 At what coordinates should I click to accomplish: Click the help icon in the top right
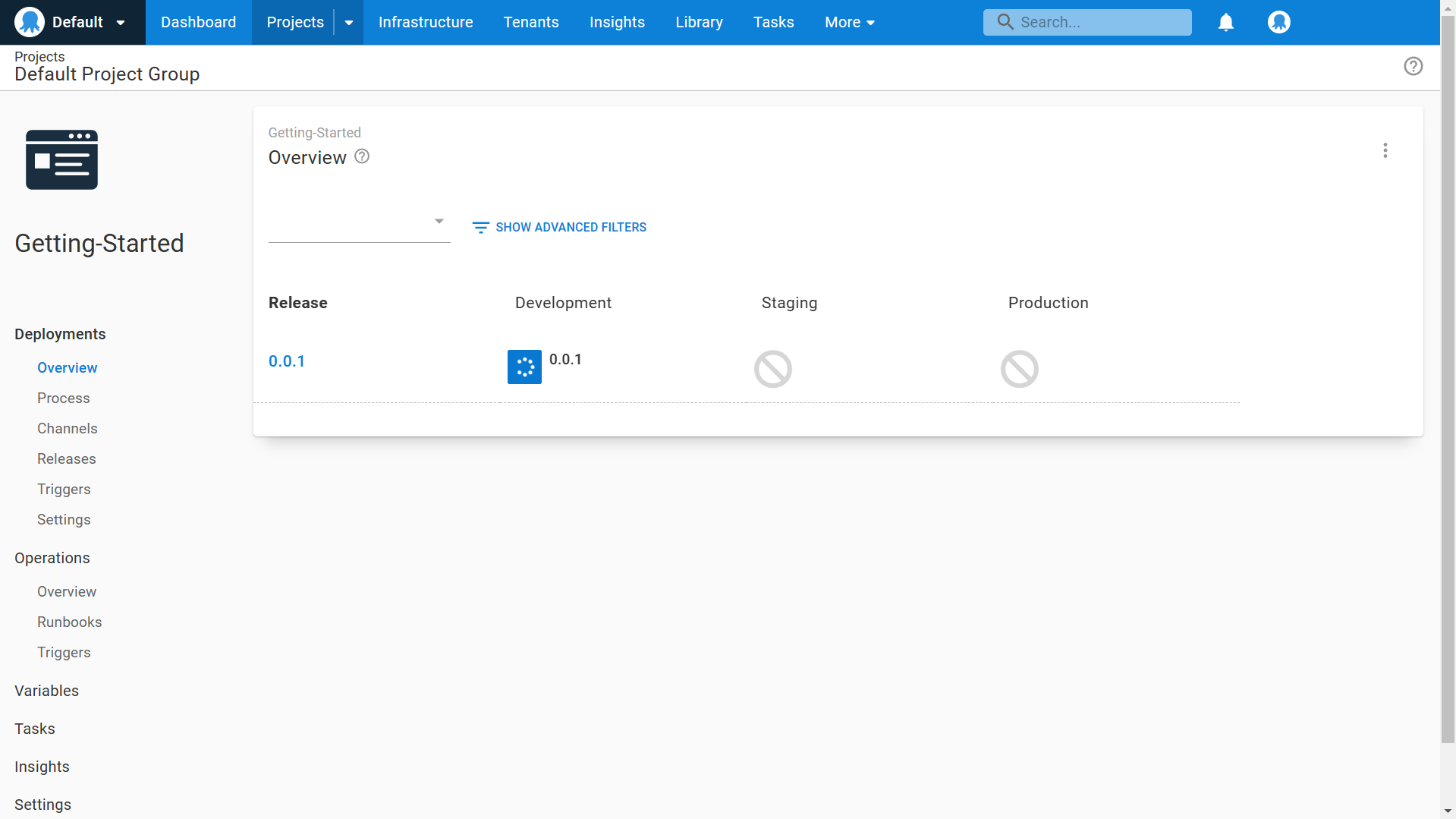[1413, 66]
